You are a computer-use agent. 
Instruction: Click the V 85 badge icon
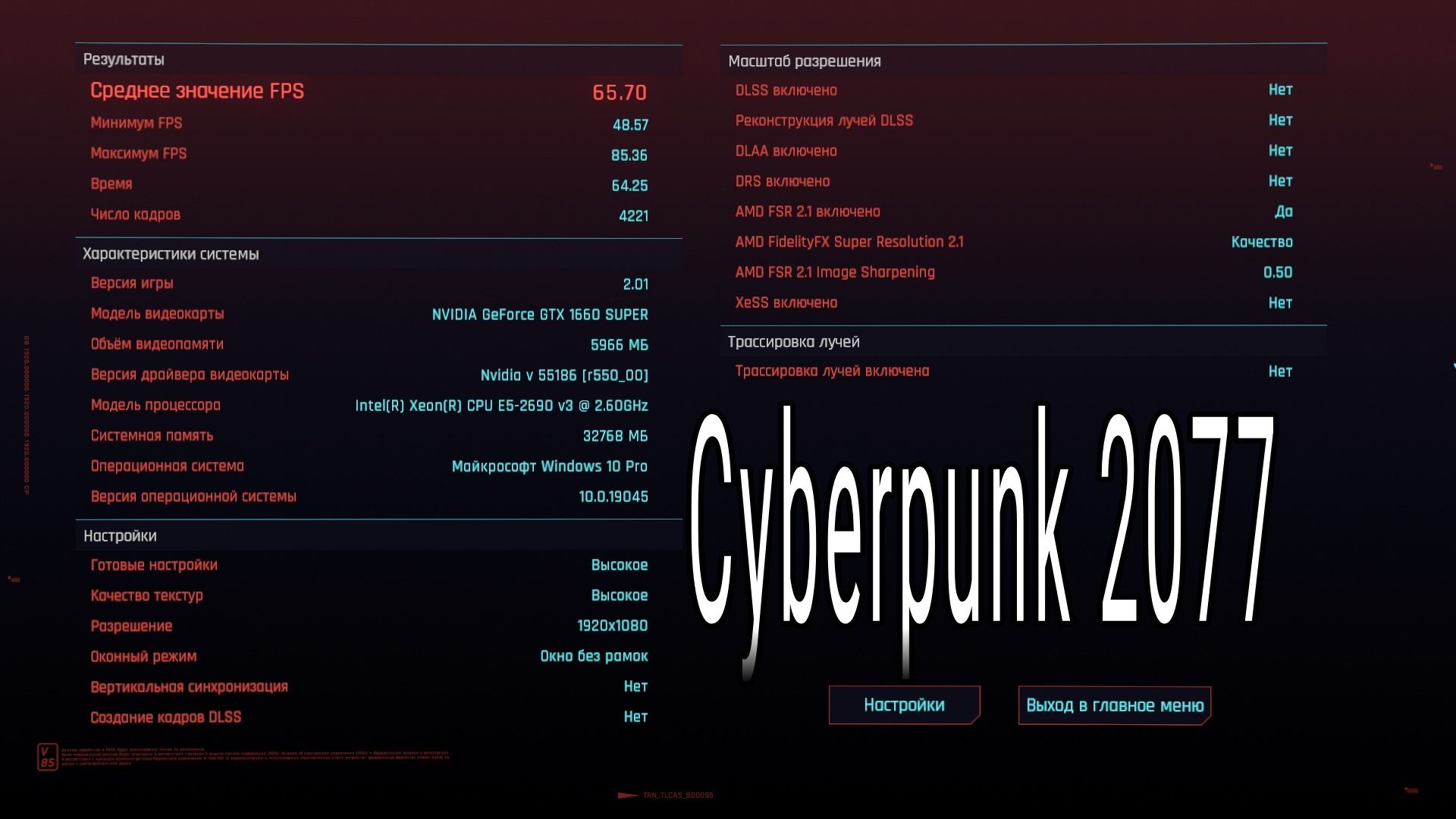point(47,757)
